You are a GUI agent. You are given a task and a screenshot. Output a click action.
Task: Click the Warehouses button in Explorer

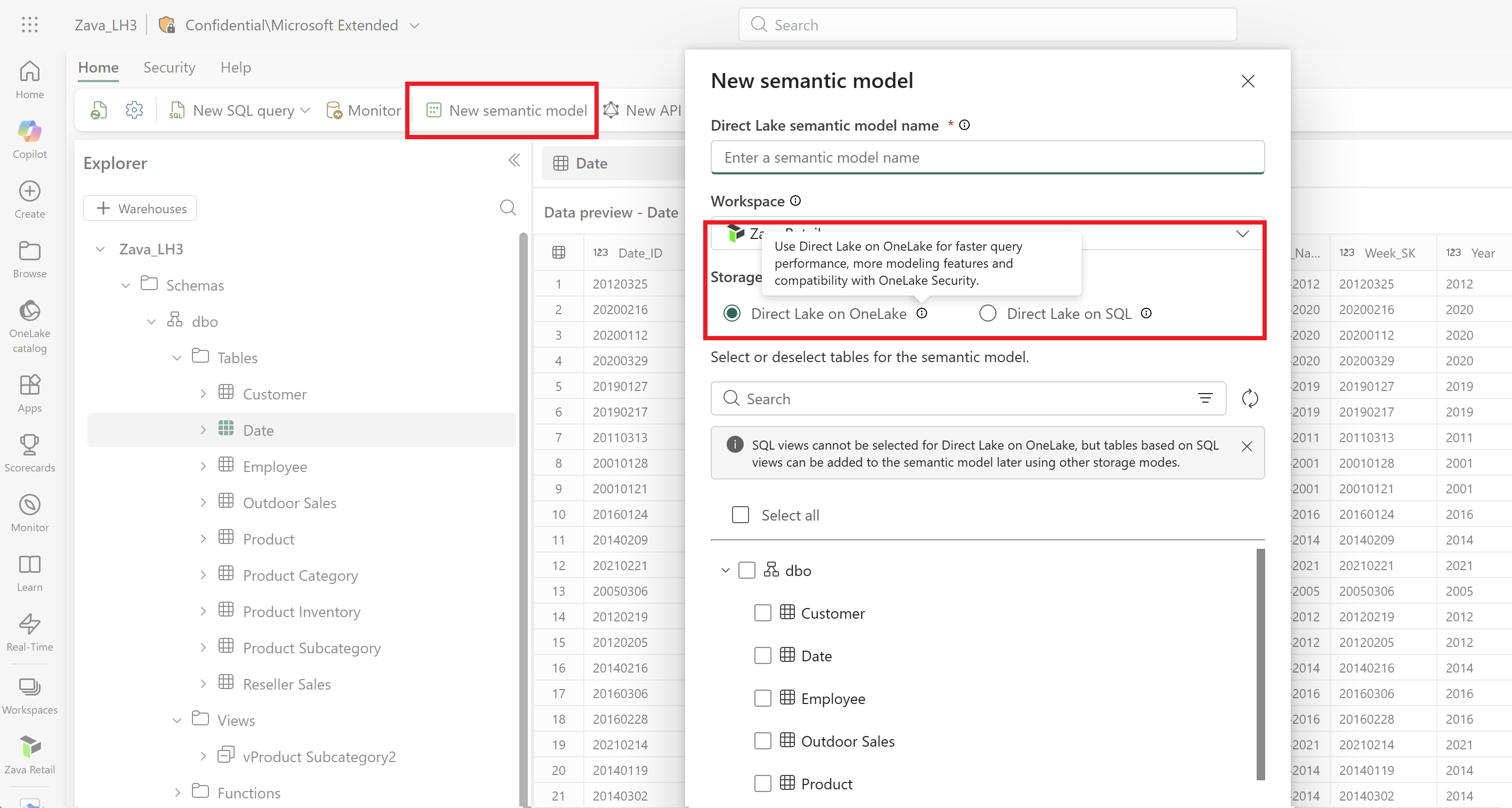tap(140, 209)
